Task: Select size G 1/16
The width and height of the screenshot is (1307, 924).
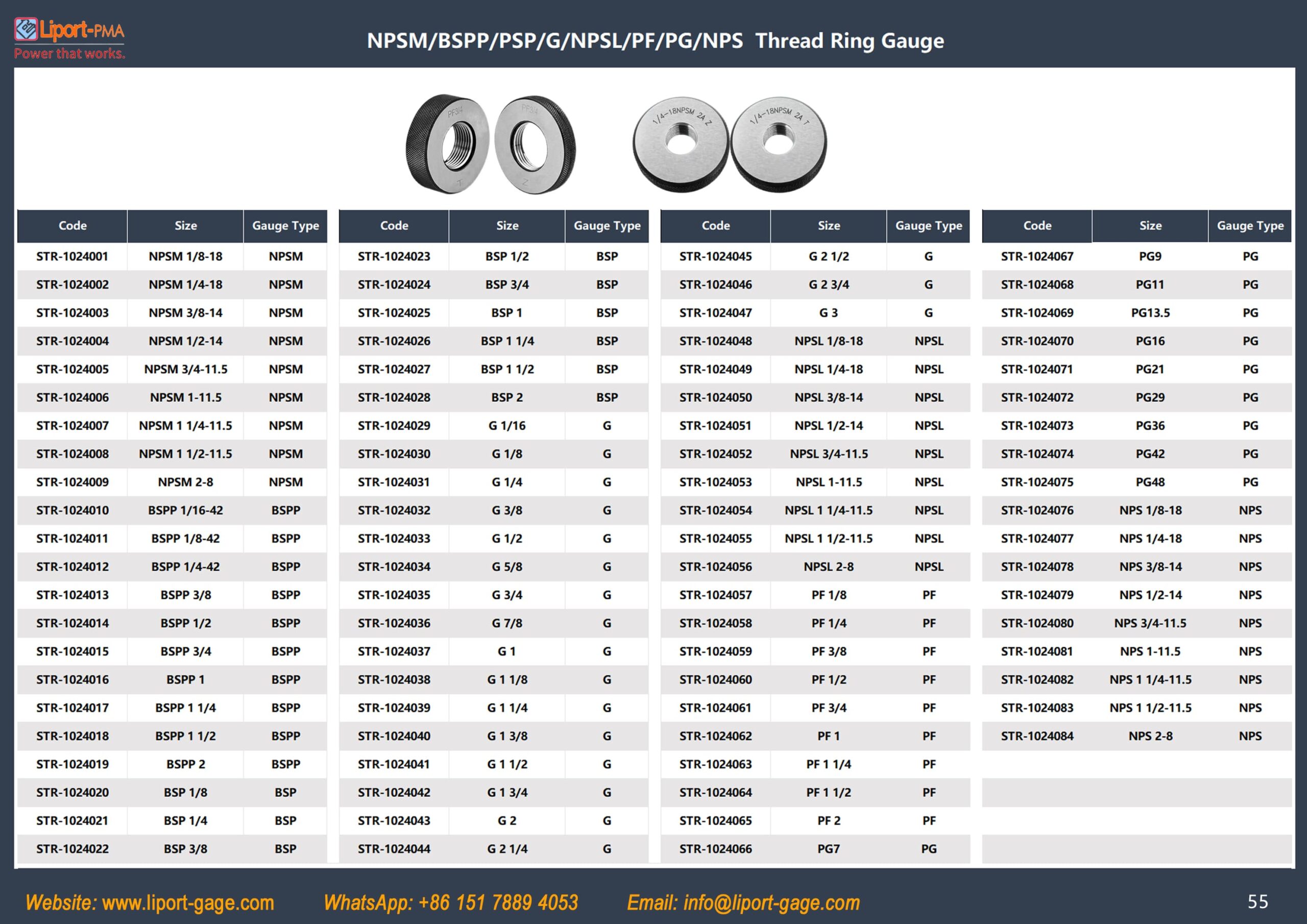Action: [507, 426]
